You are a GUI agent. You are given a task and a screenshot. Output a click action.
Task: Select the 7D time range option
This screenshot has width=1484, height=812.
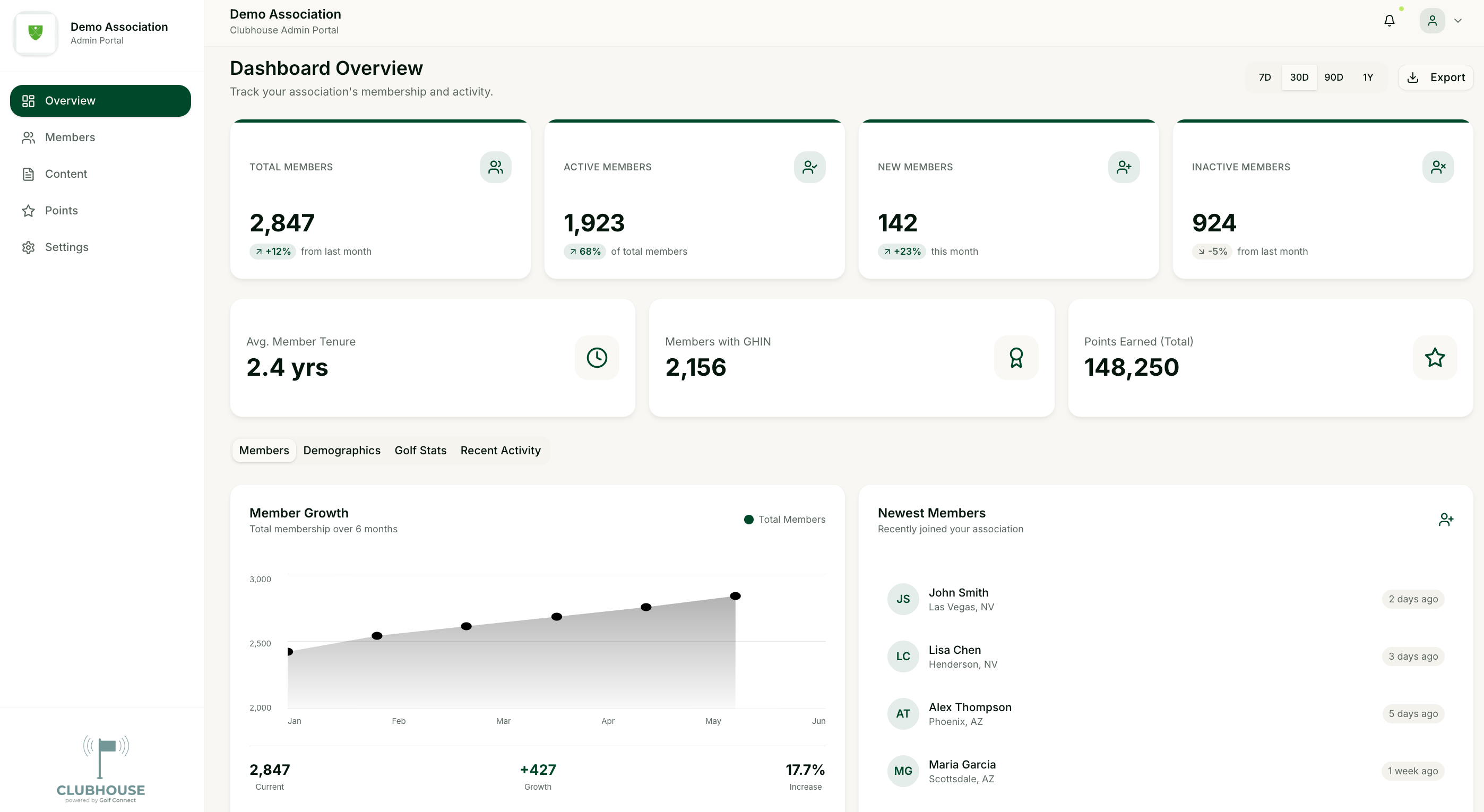click(1265, 76)
